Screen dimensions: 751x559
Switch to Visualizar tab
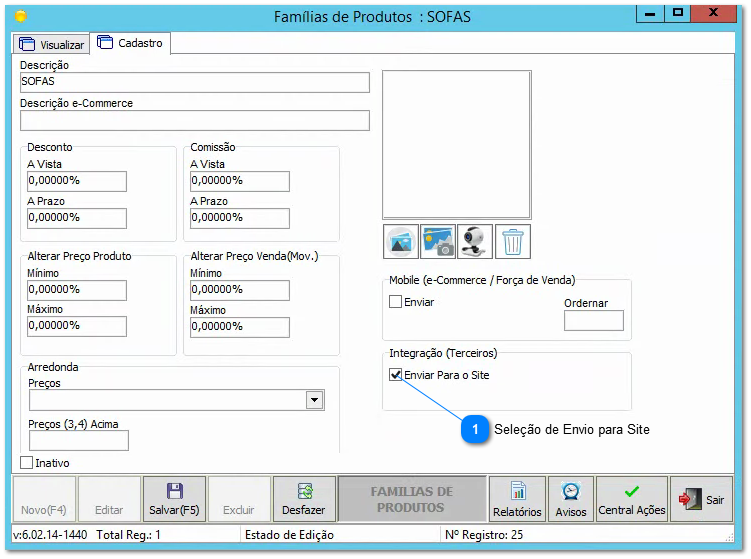coord(51,45)
